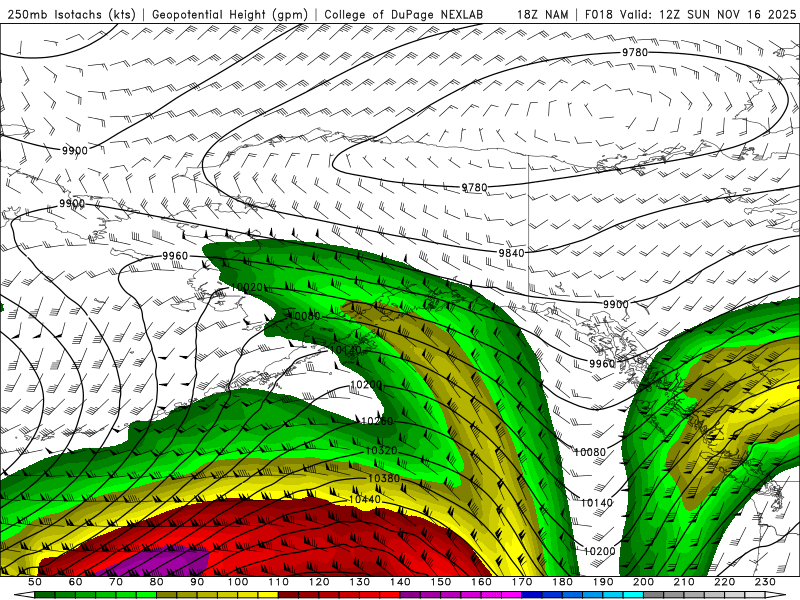This screenshot has height=600, width=800.
Task: Click the 220 knot value on color scale
Action: 725,582
